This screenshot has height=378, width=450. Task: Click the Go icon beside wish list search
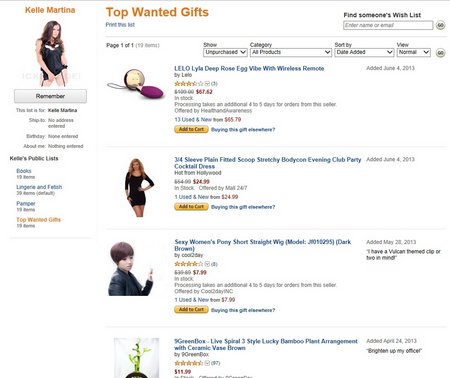pyautogui.click(x=440, y=25)
